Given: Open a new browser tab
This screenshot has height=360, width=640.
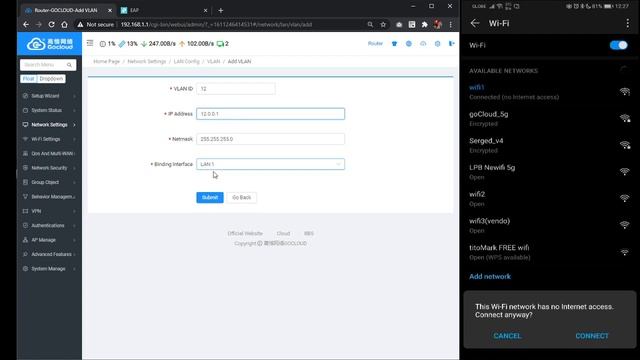Looking at the screenshot, I should pos(220,10).
